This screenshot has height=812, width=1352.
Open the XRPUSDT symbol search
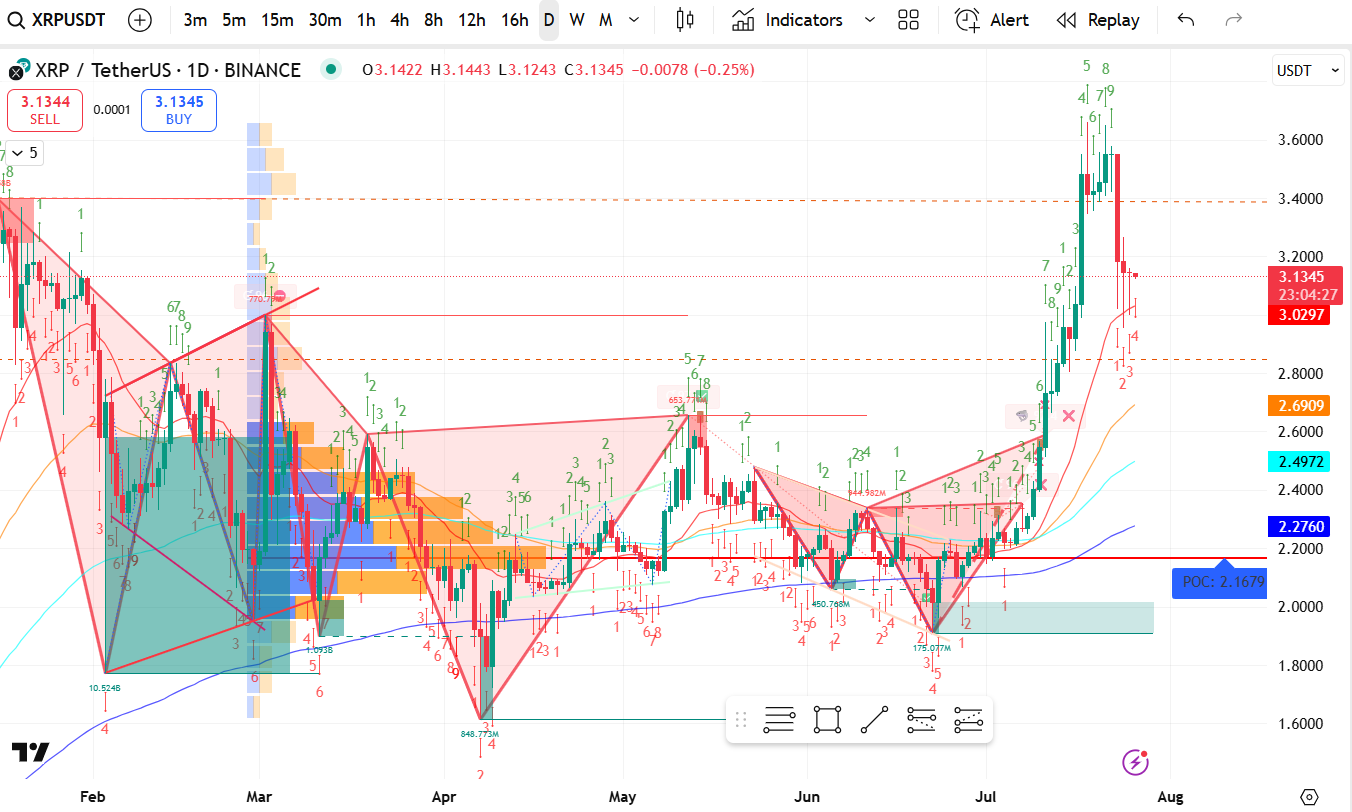click(x=58, y=20)
